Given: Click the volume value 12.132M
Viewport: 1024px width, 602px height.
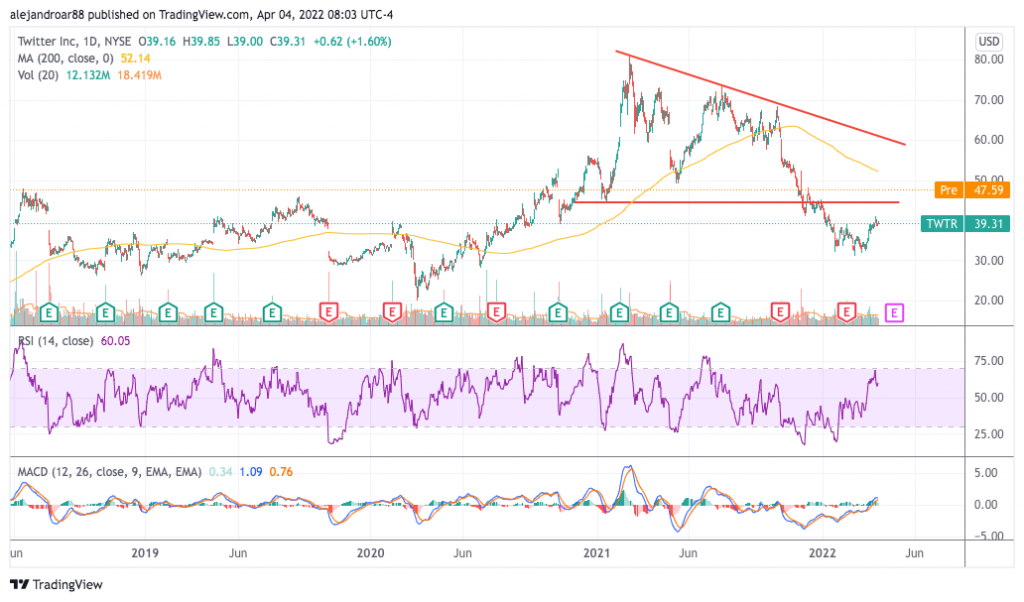Looking at the screenshot, I should tap(88, 75).
